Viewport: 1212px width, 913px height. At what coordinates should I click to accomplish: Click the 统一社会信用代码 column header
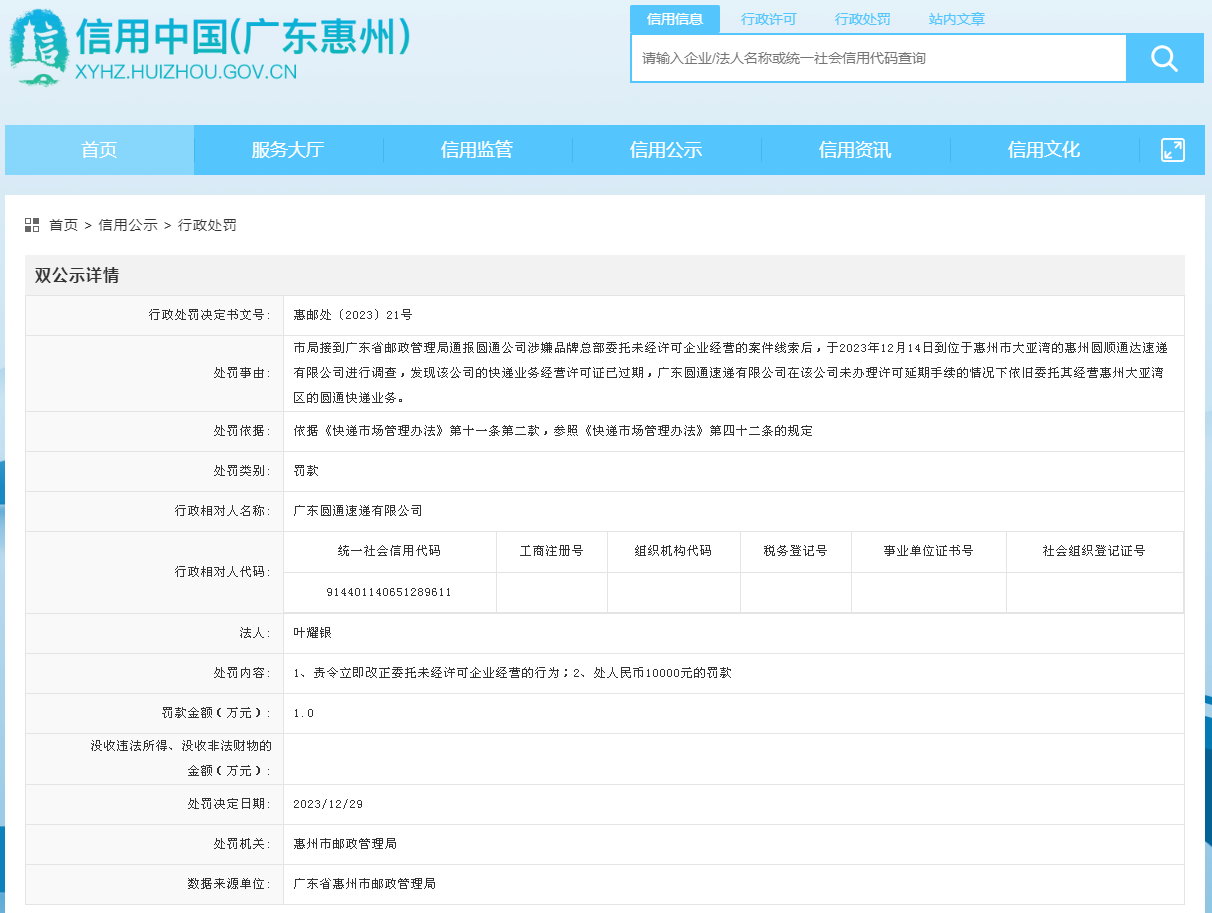389,551
